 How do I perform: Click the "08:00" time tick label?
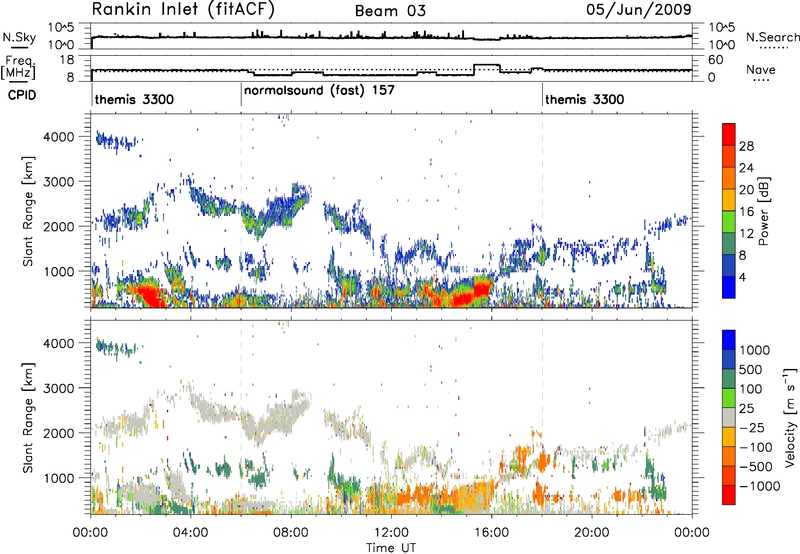[x=291, y=533]
